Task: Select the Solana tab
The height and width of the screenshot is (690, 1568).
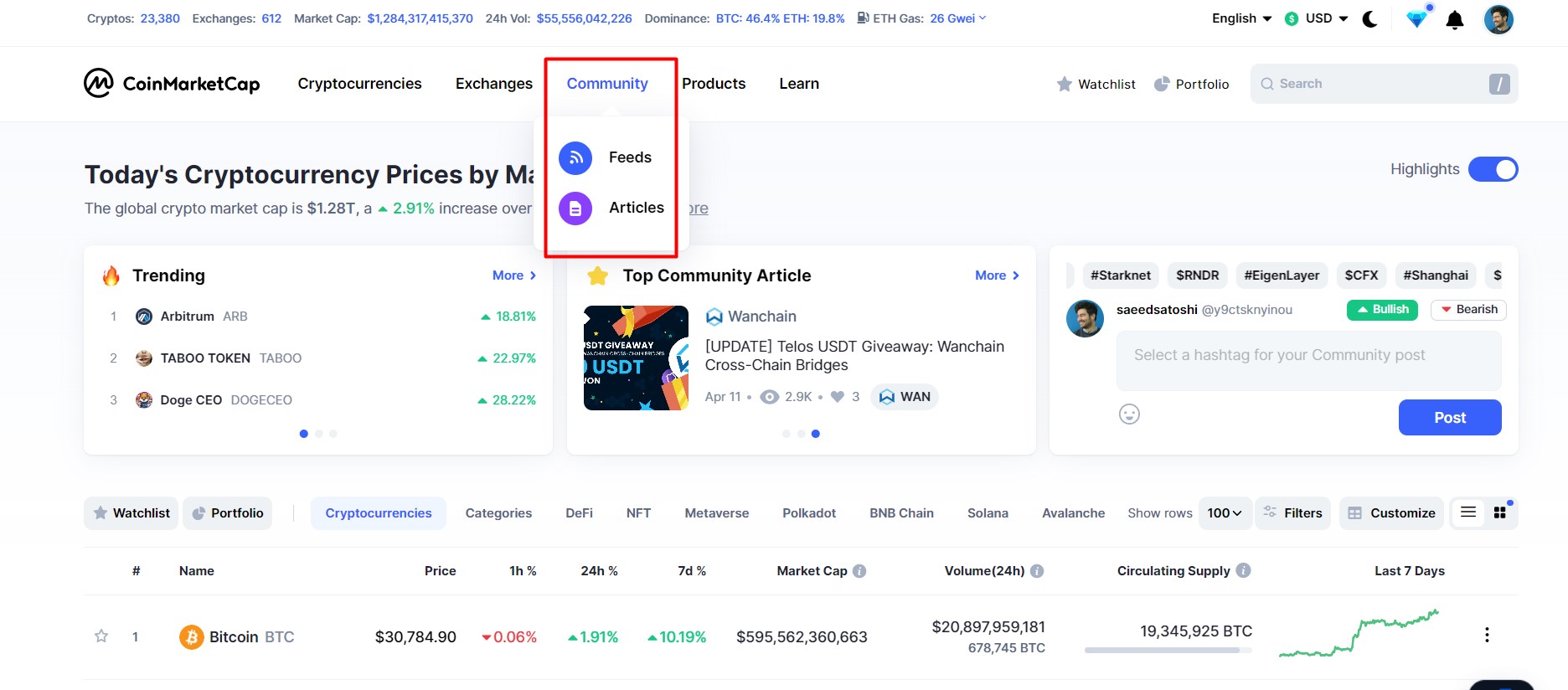Action: point(988,513)
